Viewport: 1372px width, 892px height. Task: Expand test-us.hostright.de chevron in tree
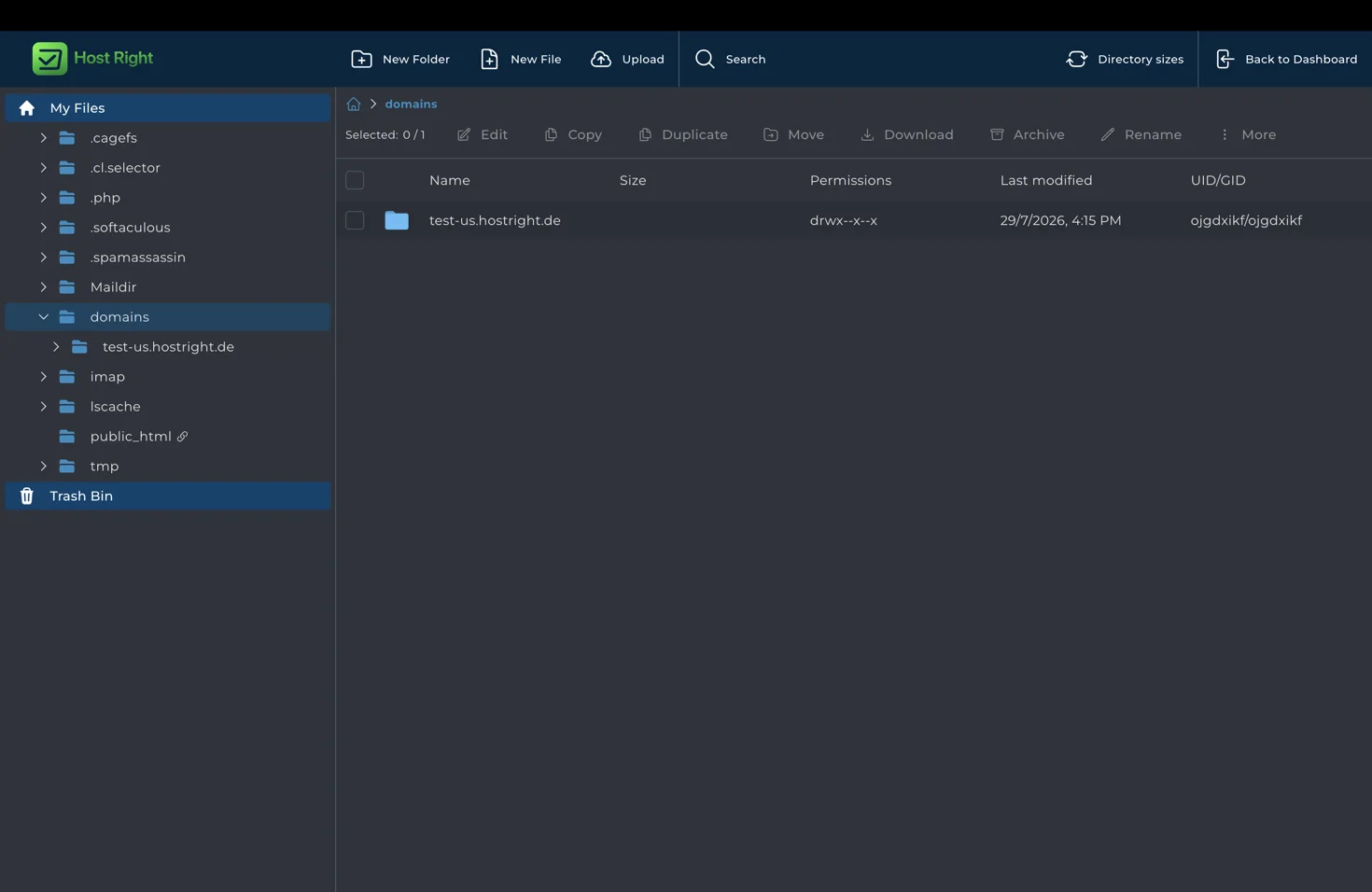coord(56,347)
